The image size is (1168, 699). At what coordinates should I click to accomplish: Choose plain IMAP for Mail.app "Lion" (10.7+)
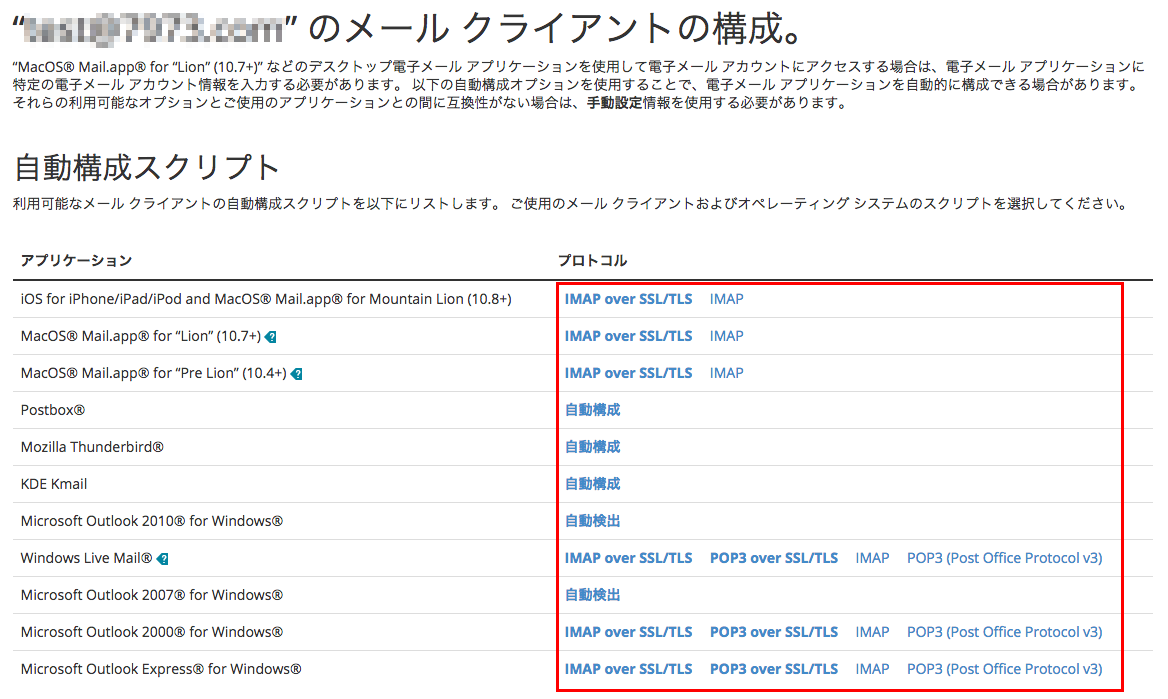click(726, 336)
